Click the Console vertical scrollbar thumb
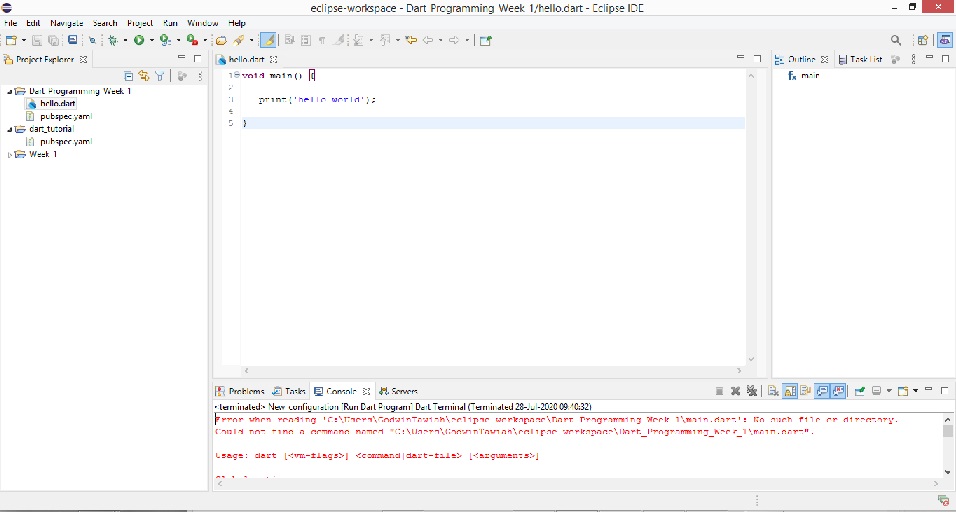 [947, 432]
